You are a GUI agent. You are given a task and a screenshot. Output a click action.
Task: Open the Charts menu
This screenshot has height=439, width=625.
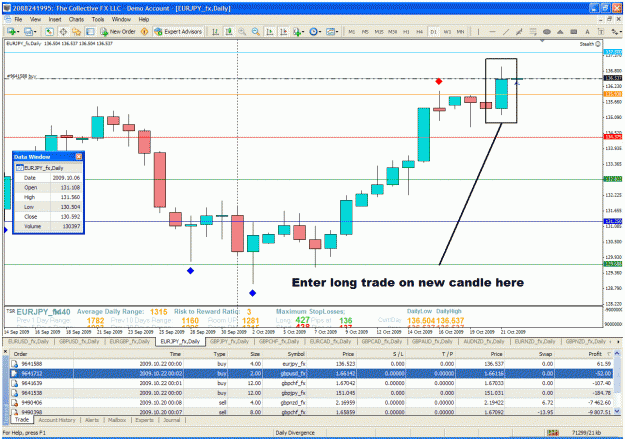point(76,19)
